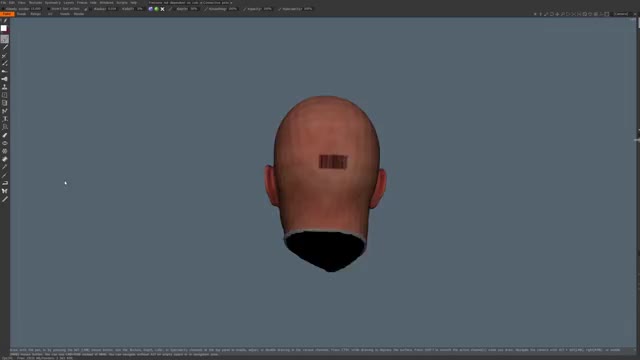
Task: Select the curved arrow tool above butterfly icon
Action: click(x=4, y=183)
